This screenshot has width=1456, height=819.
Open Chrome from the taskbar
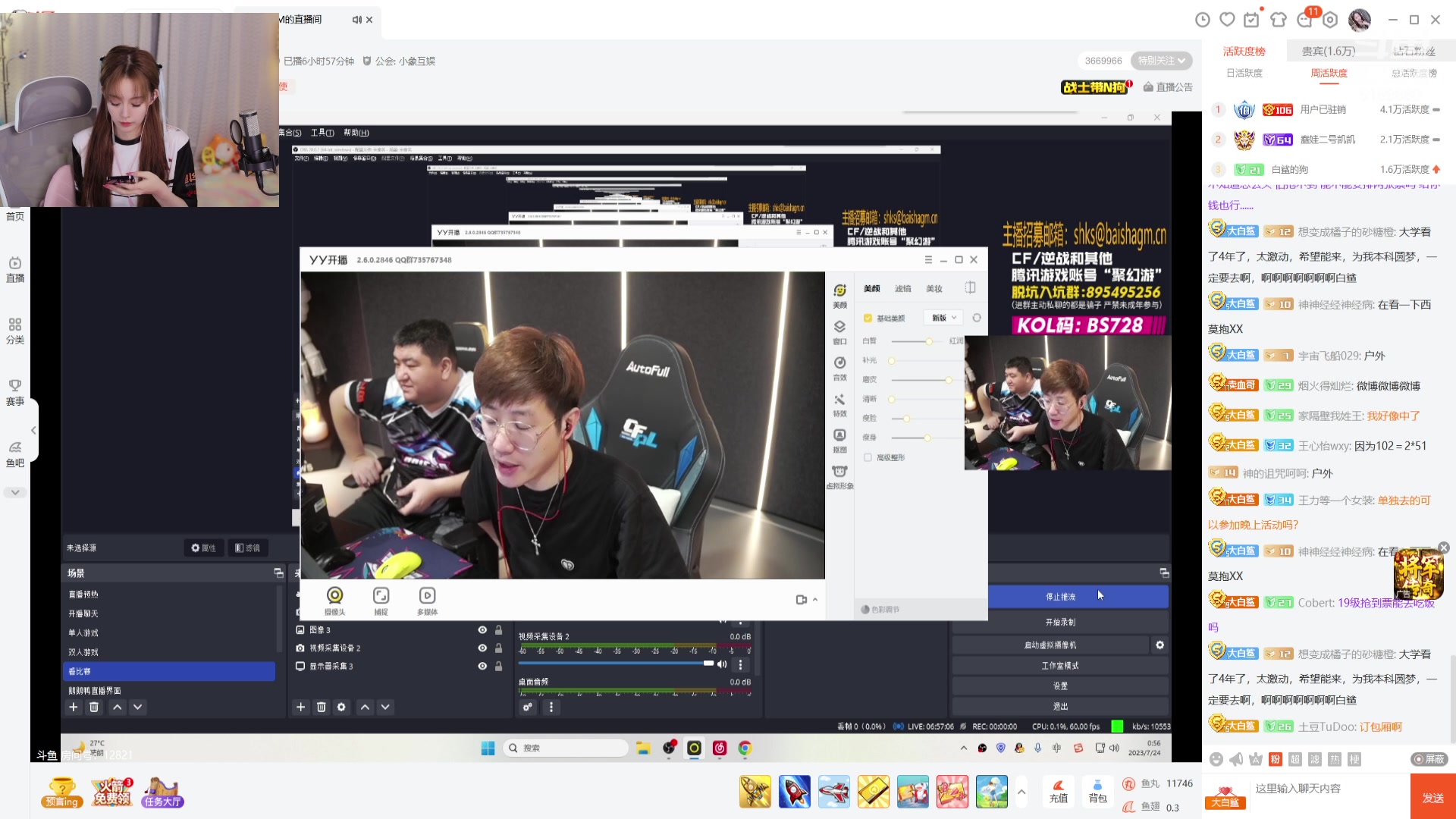click(745, 748)
